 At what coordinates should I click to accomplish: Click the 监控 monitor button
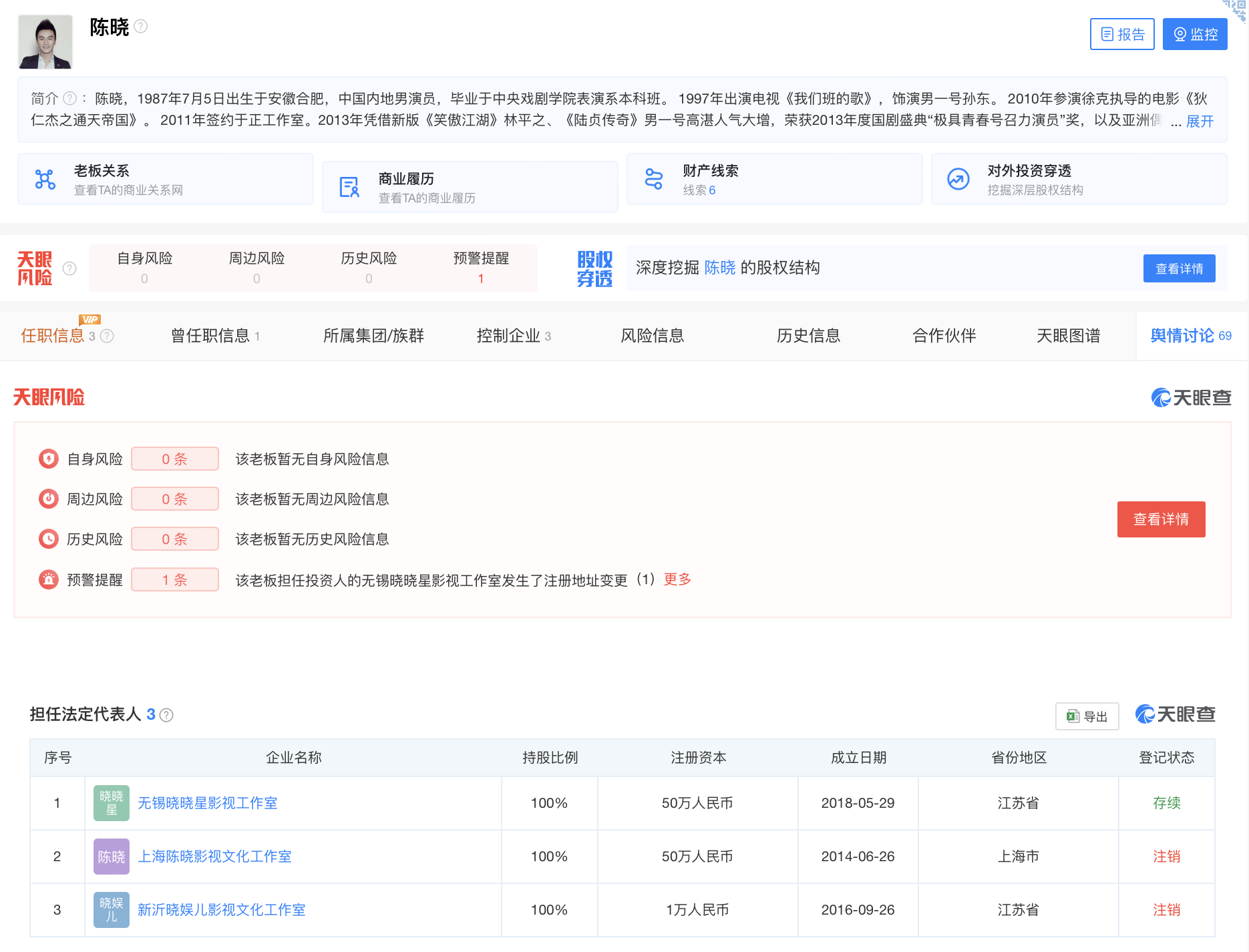click(1195, 34)
